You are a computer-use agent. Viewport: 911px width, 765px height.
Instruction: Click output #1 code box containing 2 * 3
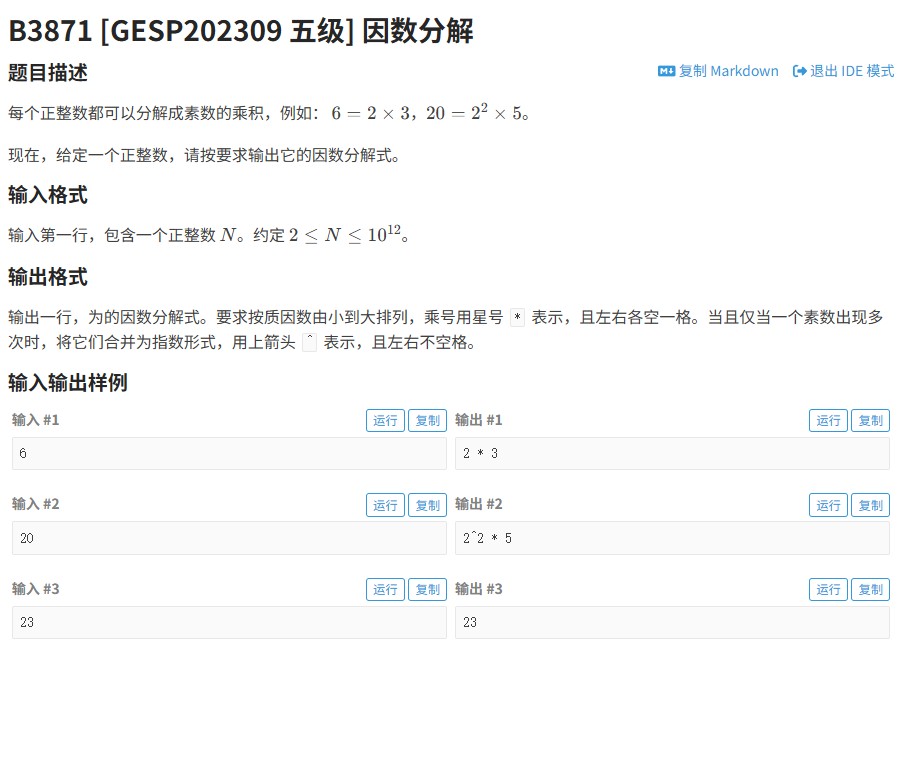coord(672,454)
